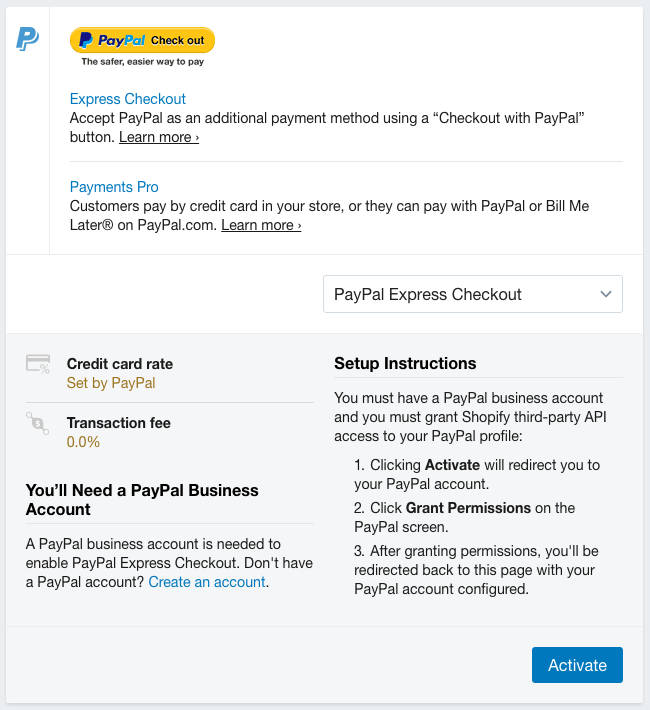Click the yellow PayPal Check out badge

142,40
